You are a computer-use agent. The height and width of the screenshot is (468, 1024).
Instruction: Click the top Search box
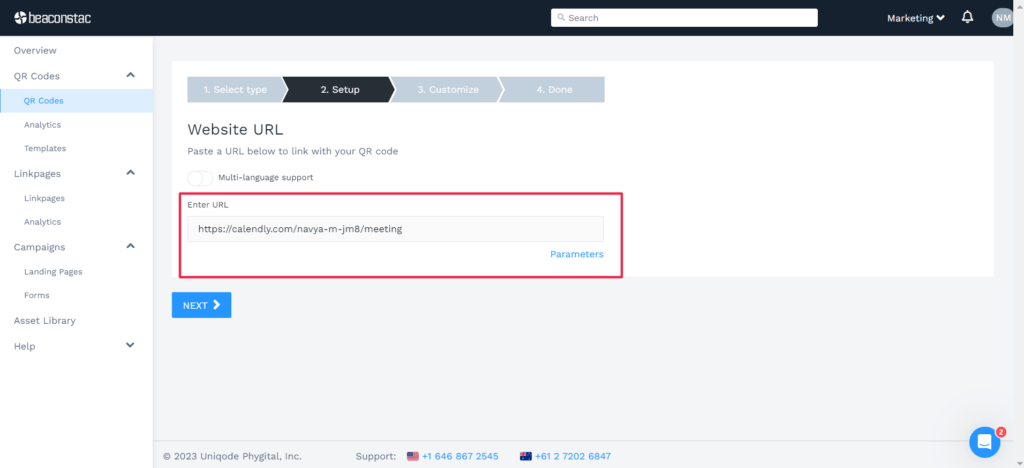point(684,18)
